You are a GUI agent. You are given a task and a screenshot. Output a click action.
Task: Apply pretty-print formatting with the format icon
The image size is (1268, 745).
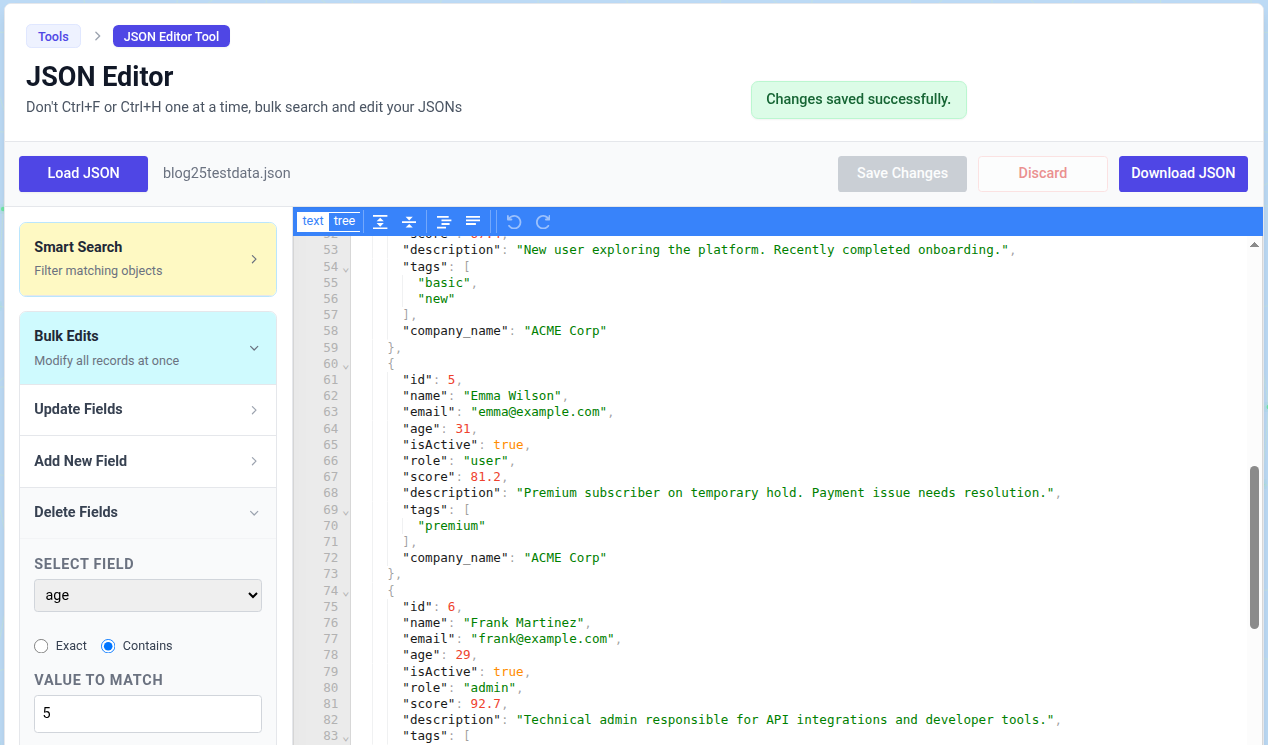point(443,221)
